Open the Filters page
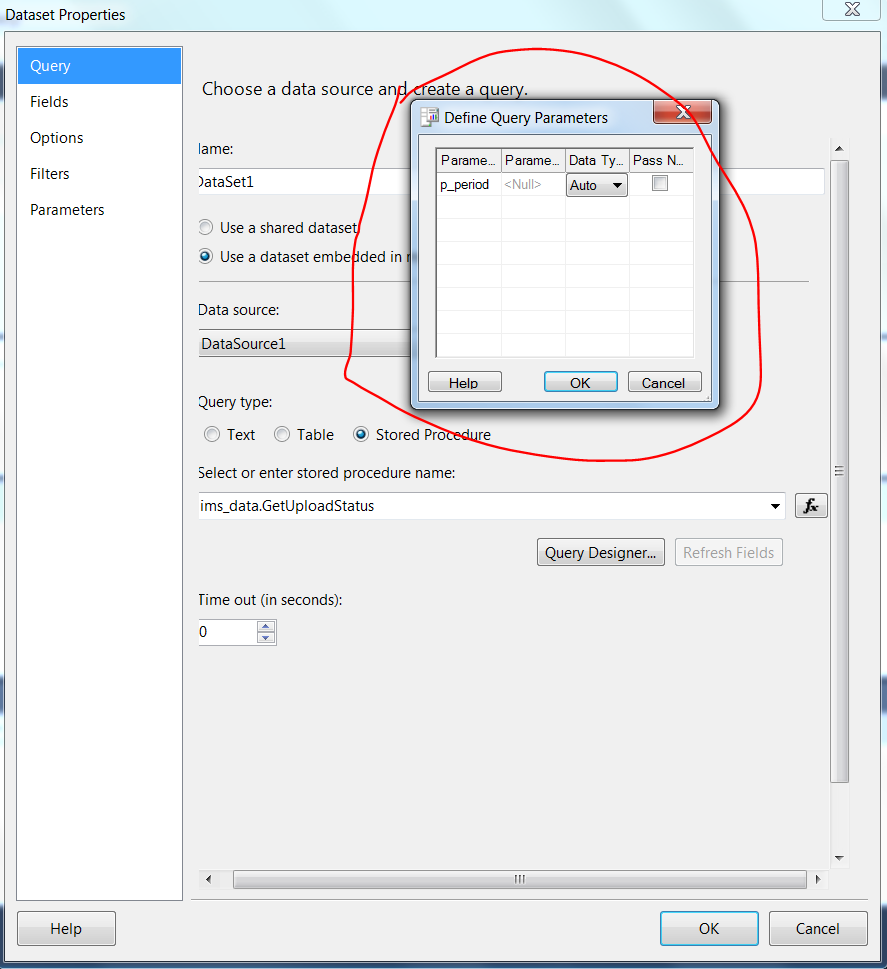 [100, 174]
